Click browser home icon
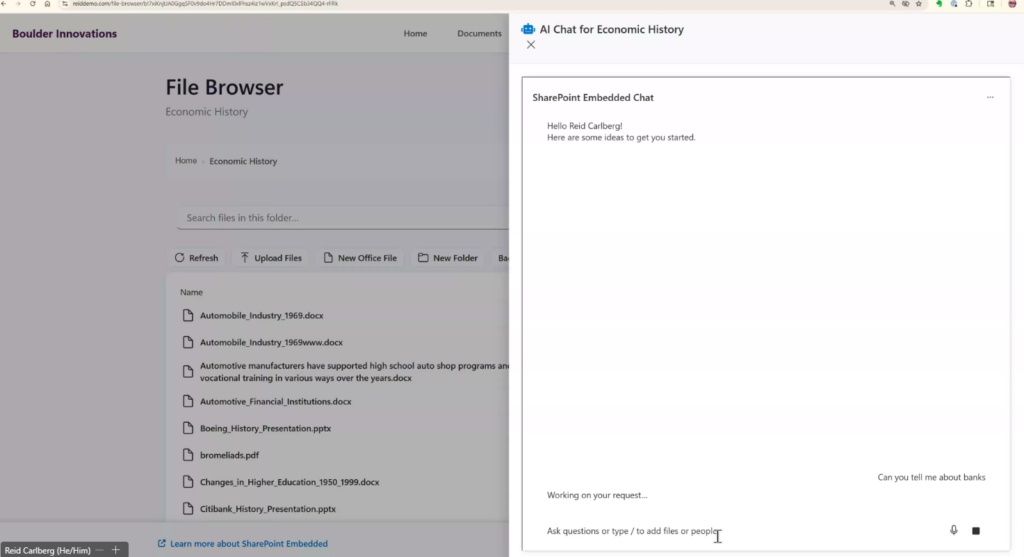 [47, 4]
